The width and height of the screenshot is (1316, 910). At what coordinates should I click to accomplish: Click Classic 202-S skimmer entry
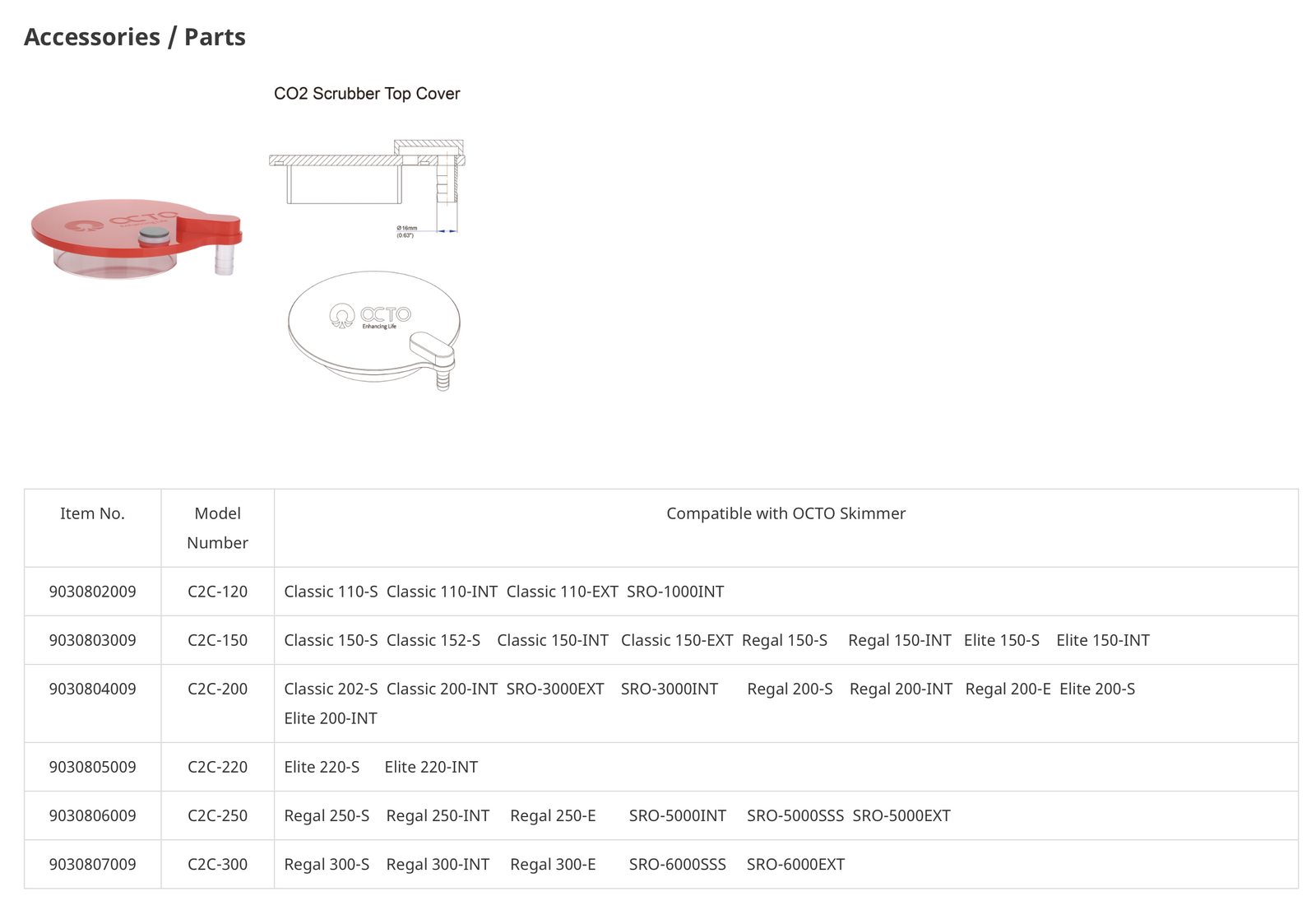tap(331, 689)
